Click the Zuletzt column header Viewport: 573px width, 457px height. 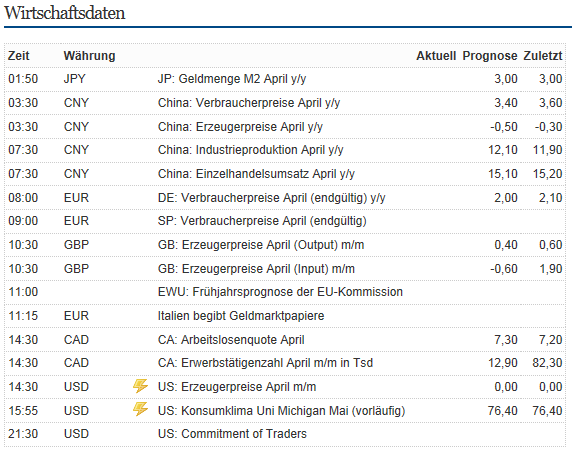click(x=543, y=56)
